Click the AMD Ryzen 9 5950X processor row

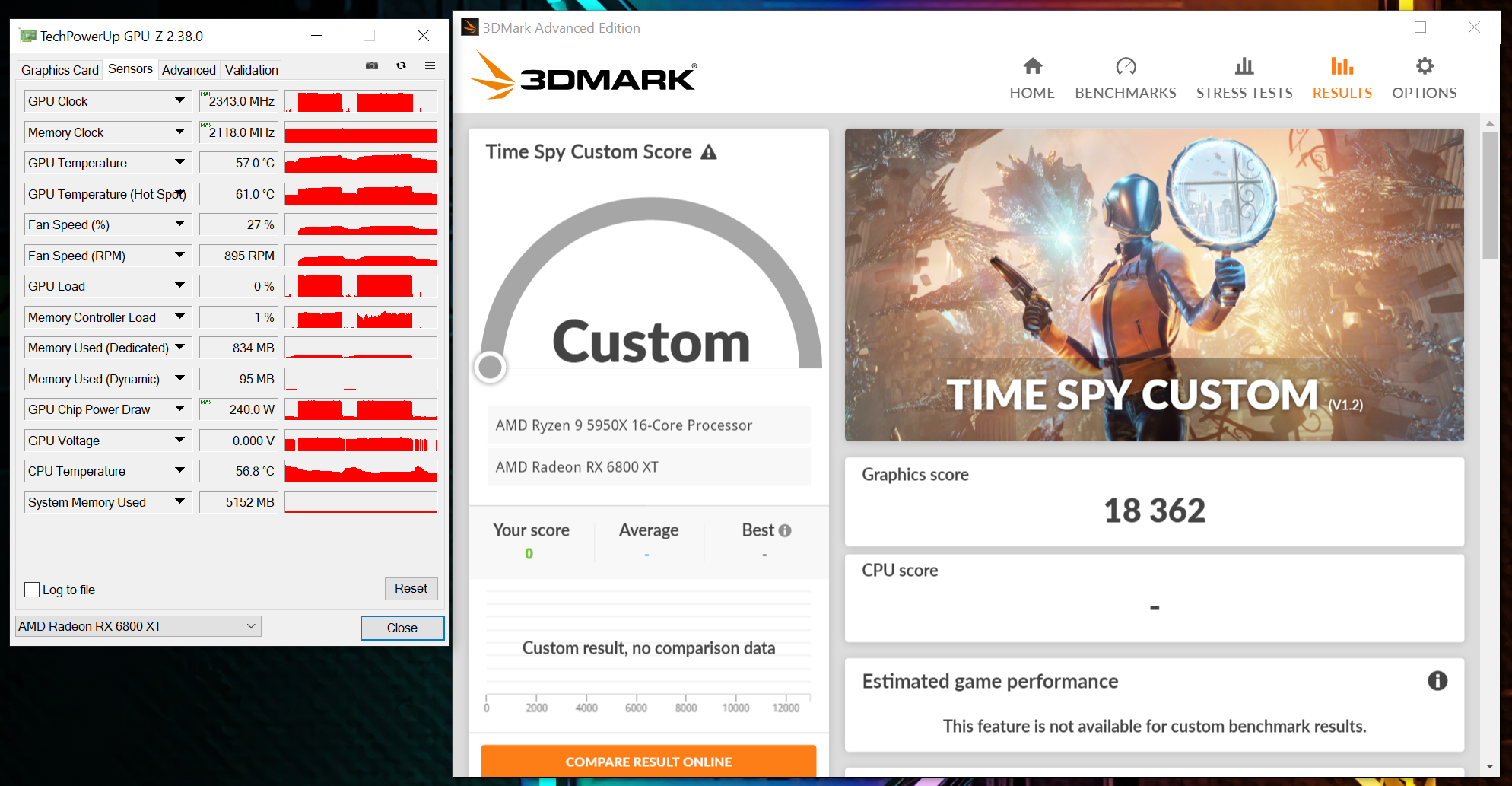[x=649, y=425]
